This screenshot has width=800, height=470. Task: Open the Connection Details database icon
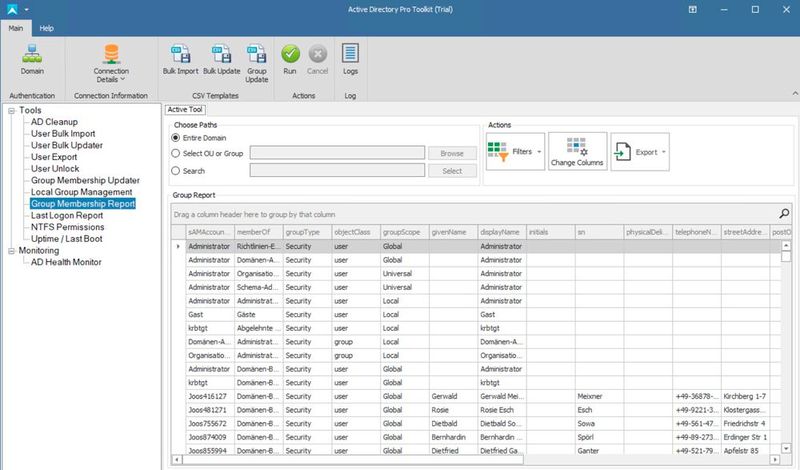pos(111,54)
